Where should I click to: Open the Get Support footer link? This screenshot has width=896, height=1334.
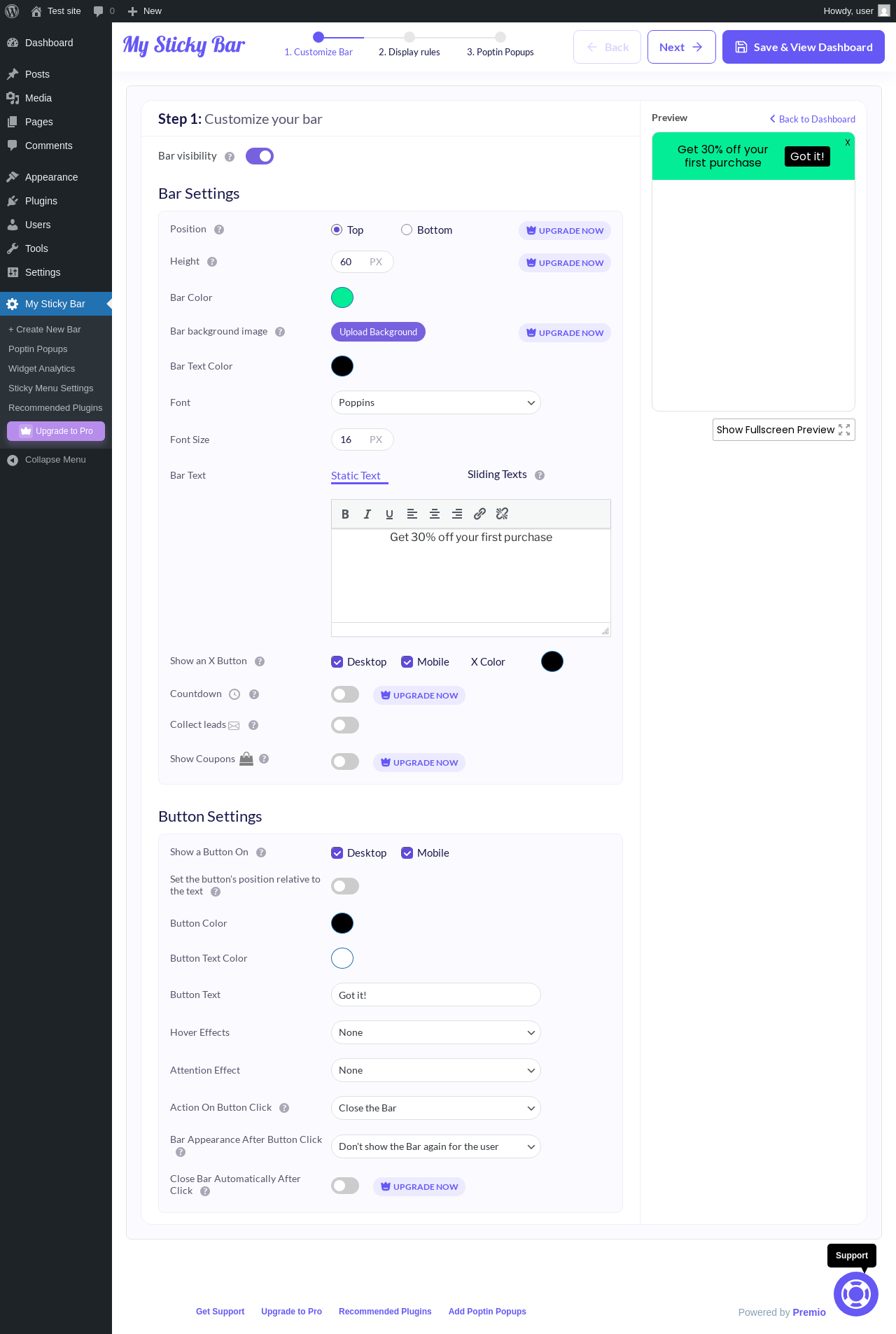(220, 1312)
